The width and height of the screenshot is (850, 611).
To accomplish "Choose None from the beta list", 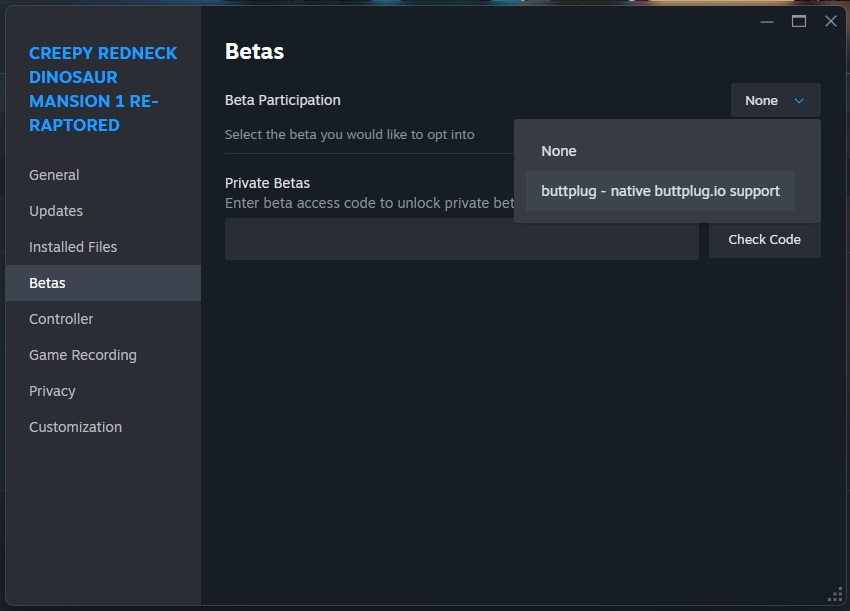I will click(559, 151).
